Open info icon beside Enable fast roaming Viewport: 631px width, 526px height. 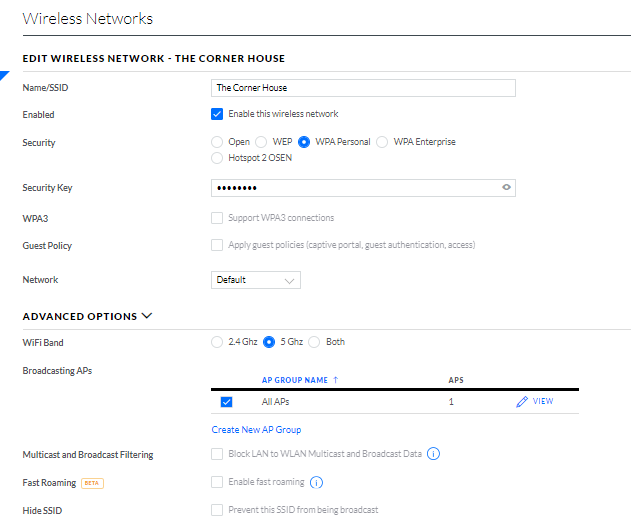tap(316, 482)
